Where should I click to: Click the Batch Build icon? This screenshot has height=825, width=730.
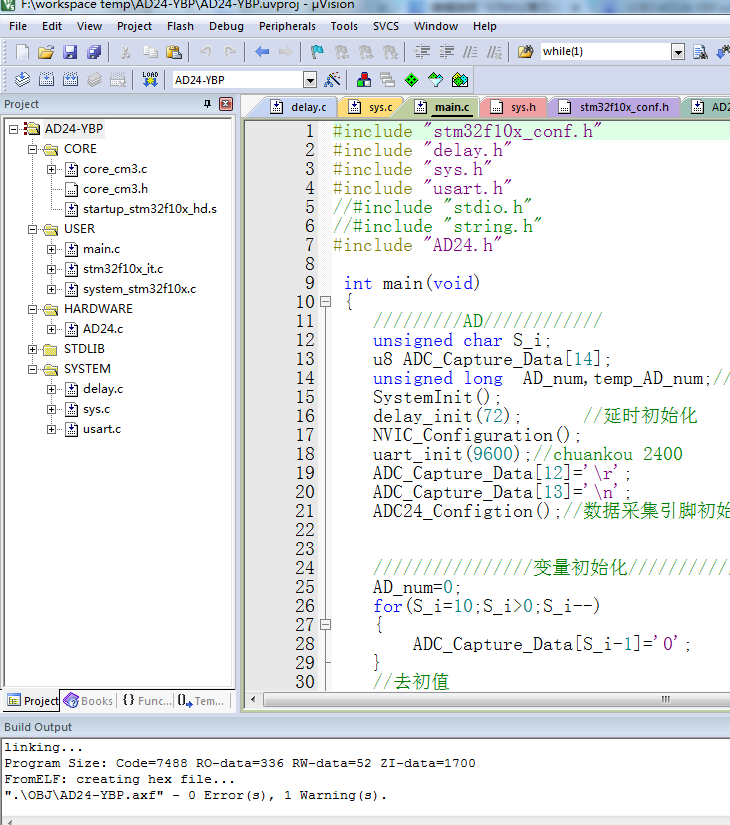click(x=94, y=80)
